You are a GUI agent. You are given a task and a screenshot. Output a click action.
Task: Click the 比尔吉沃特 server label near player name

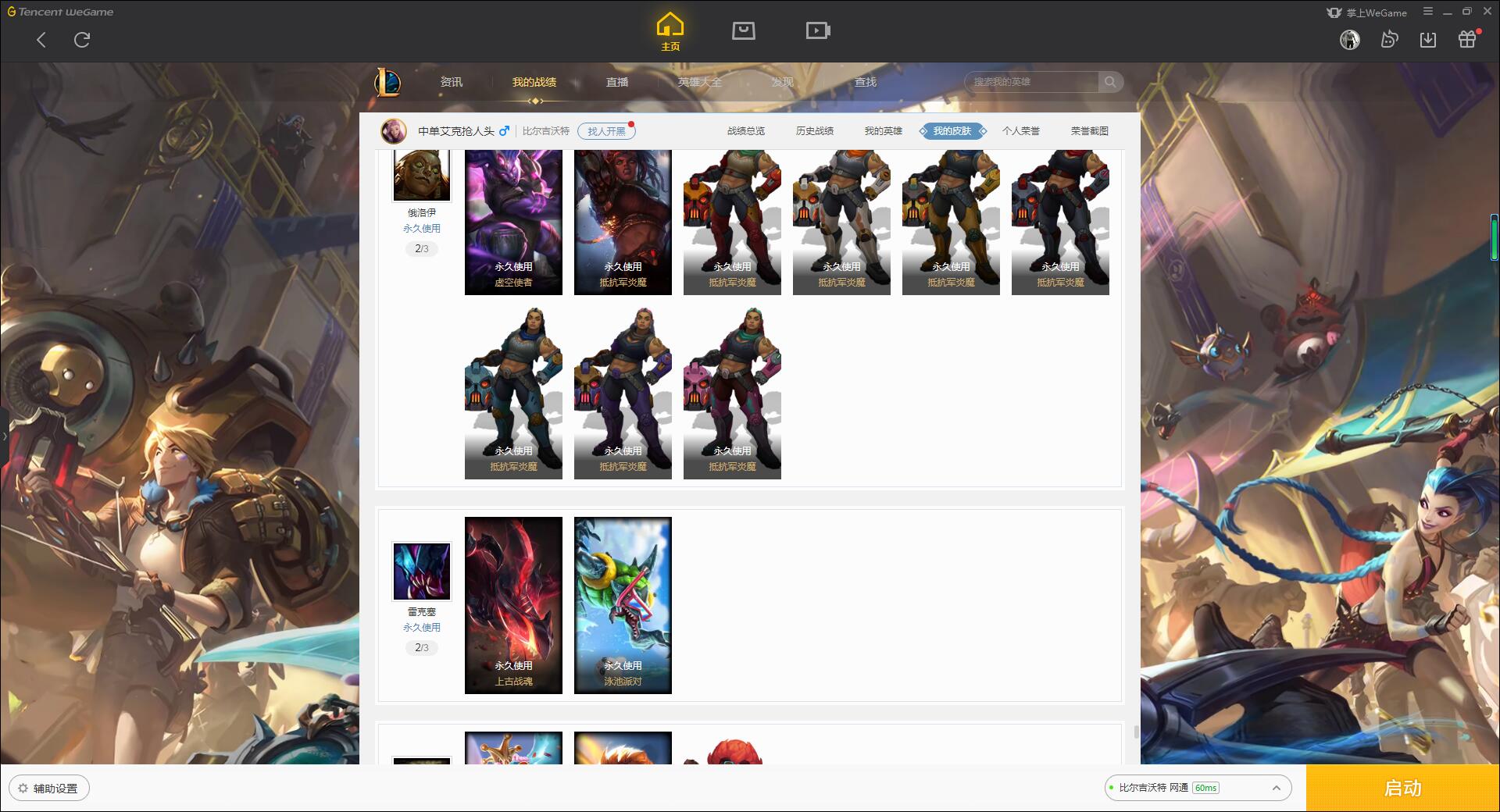point(546,131)
